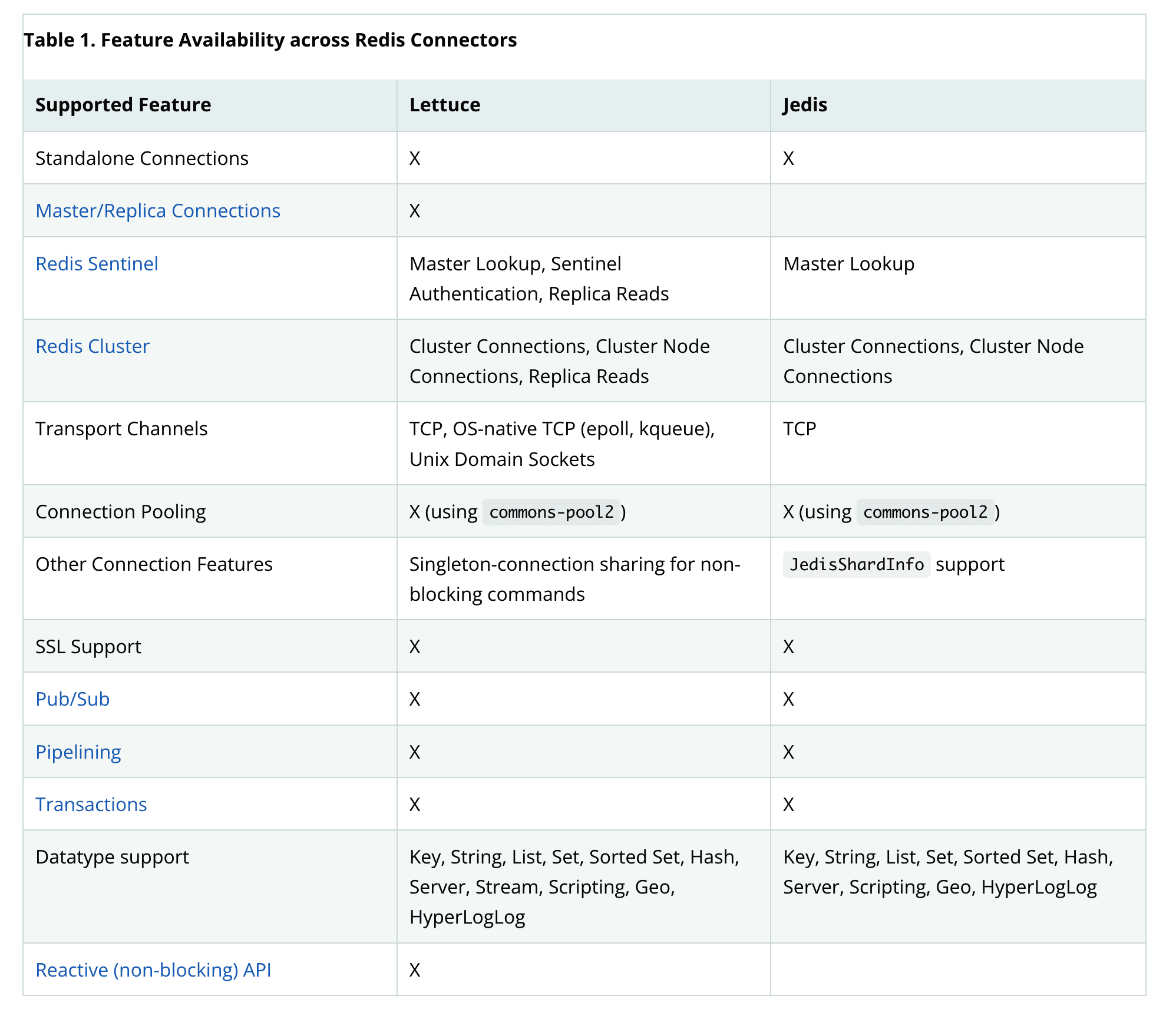Open the Reactive (non-blocking) API link

pyautogui.click(x=153, y=970)
